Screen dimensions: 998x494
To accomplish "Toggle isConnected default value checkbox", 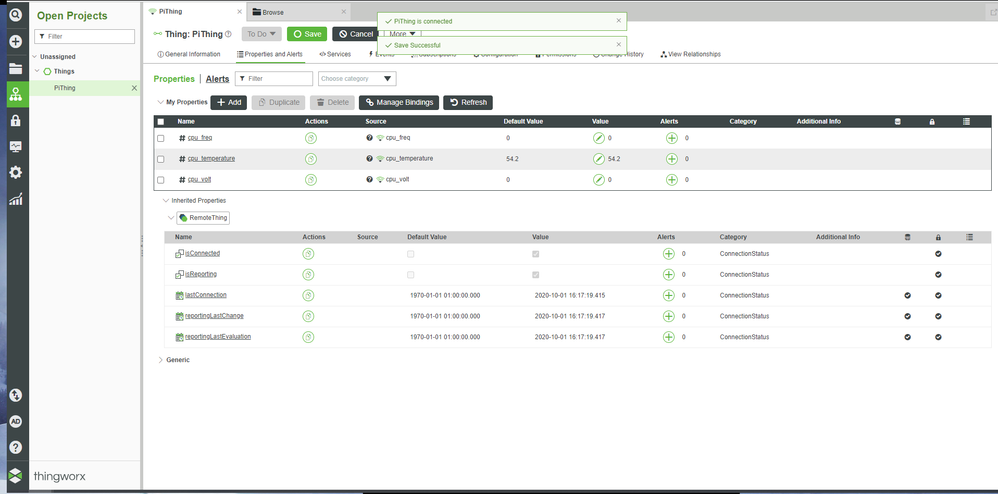I will tap(411, 254).
